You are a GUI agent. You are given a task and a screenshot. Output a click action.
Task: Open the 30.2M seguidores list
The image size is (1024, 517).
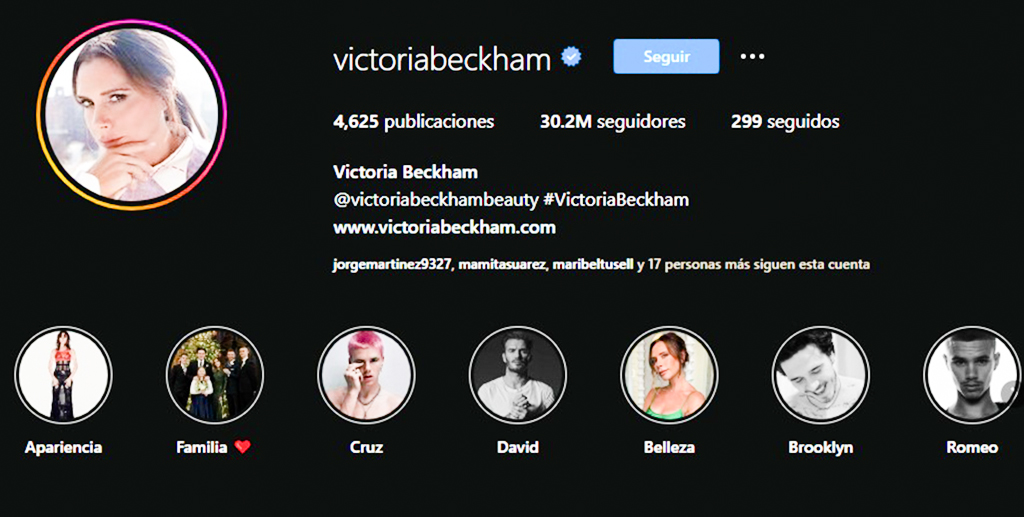(x=613, y=121)
